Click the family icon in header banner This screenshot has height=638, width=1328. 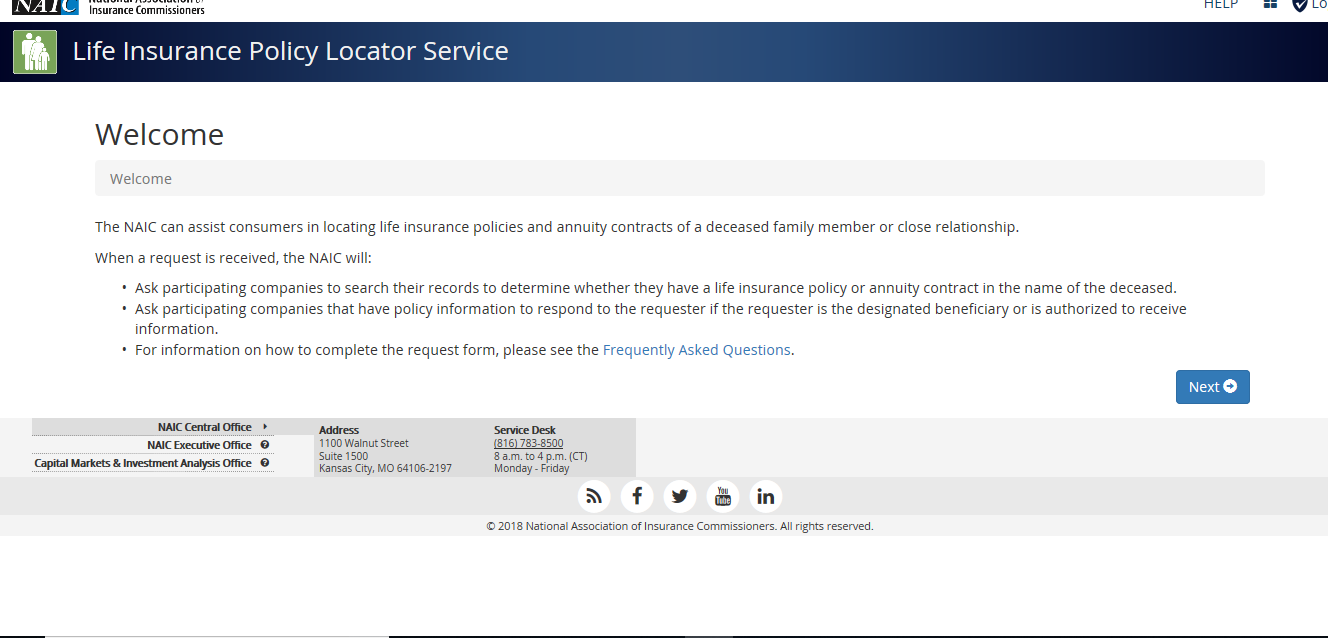(35, 52)
